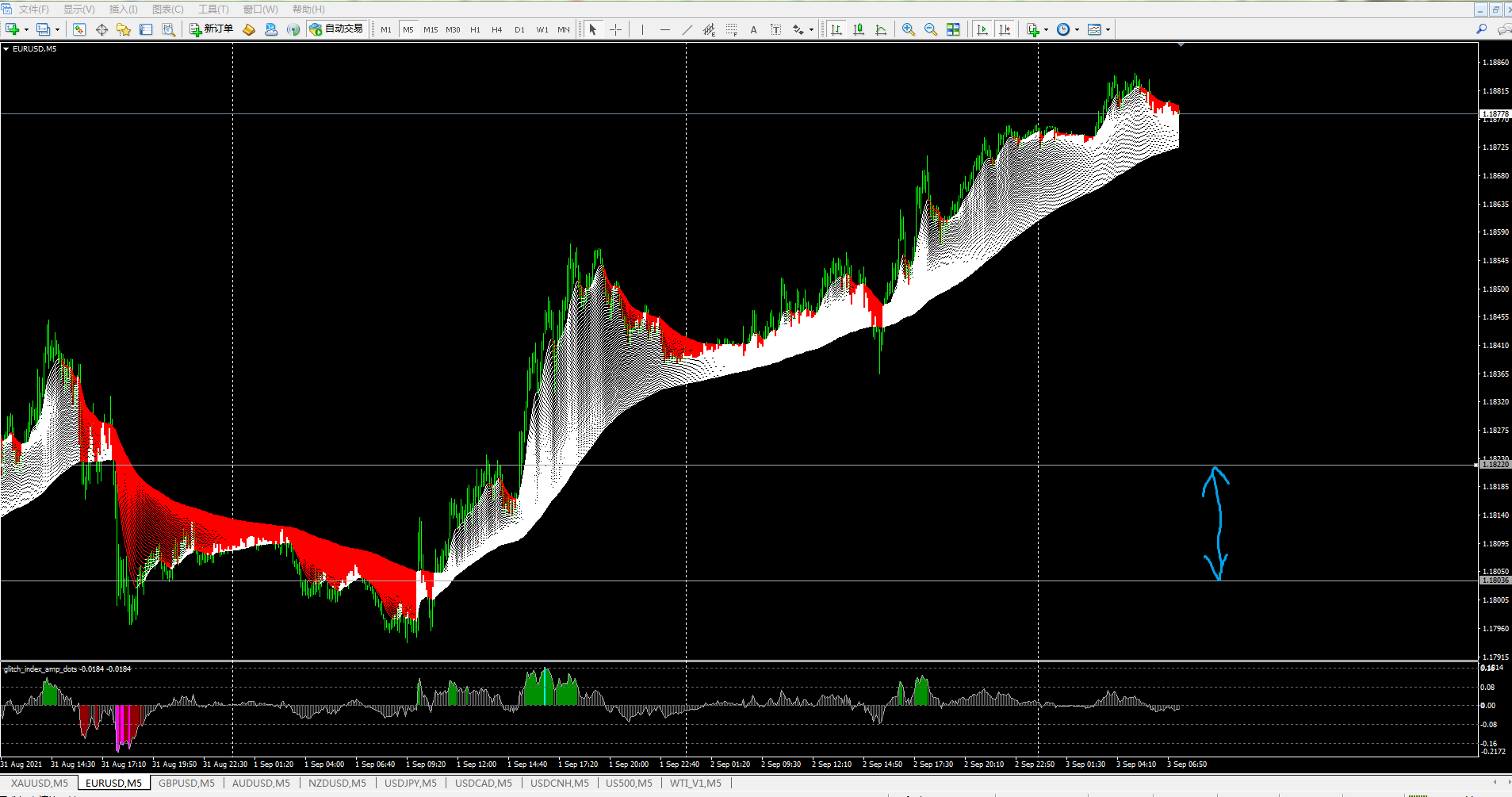Image resolution: width=1512 pixels, height=797 pixels.
Task: Select the crosshair tool
Action: coord(615,29)
